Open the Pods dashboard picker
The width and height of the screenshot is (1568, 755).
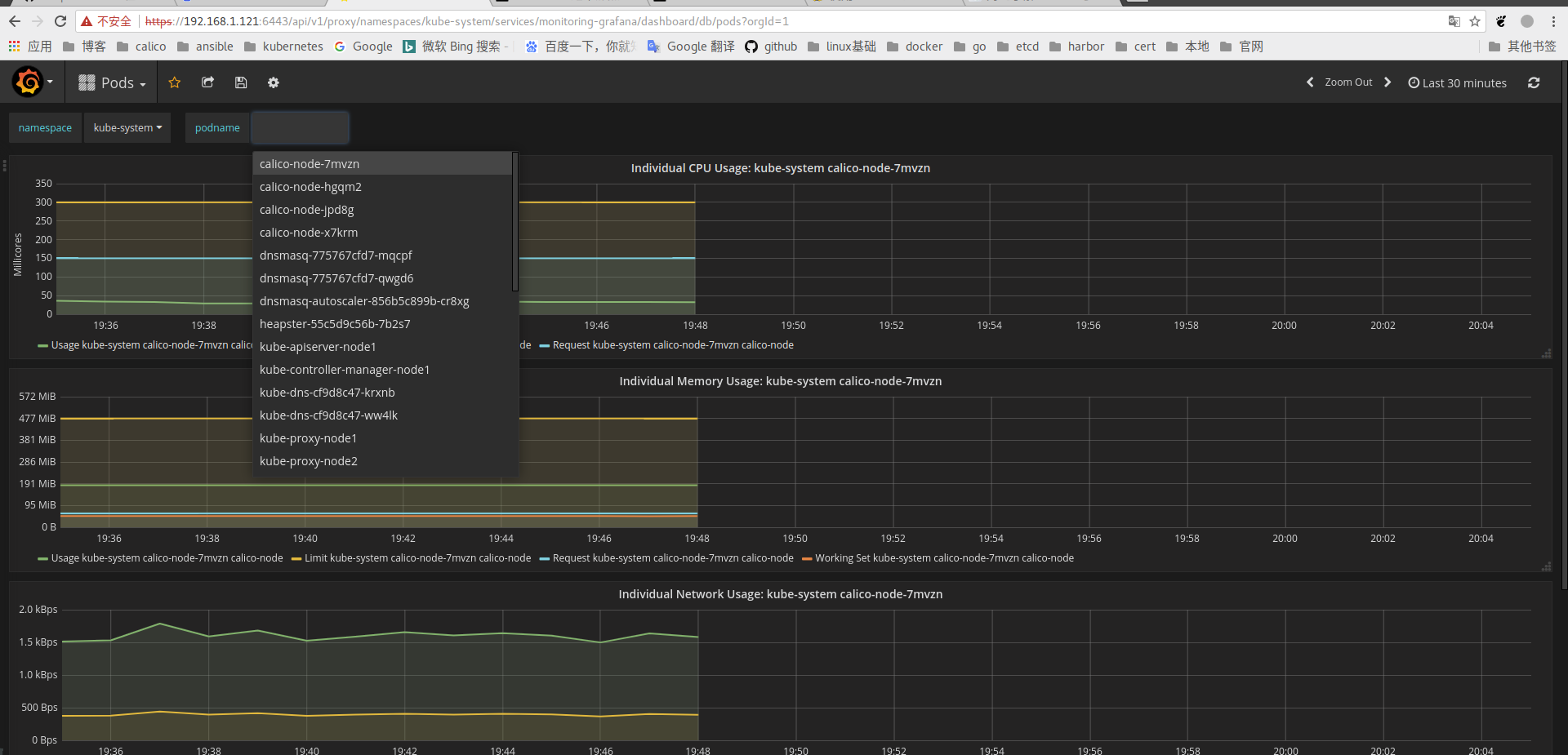point(112,82)
